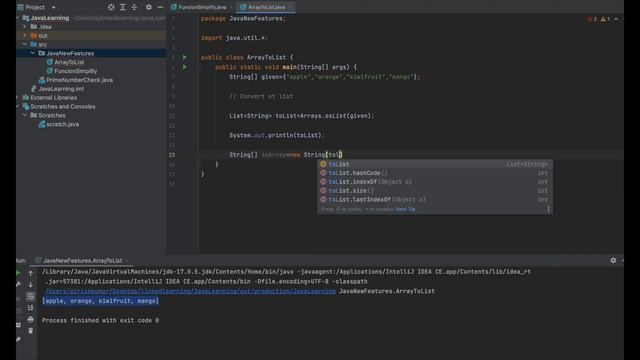Close the ArrayToList.java editor tab
This screenshot has height=360, width=640.
click(291, 7)
